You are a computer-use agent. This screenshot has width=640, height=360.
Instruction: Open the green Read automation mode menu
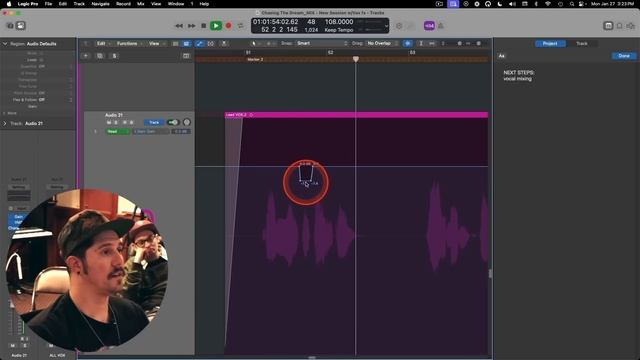pos(118,131)
